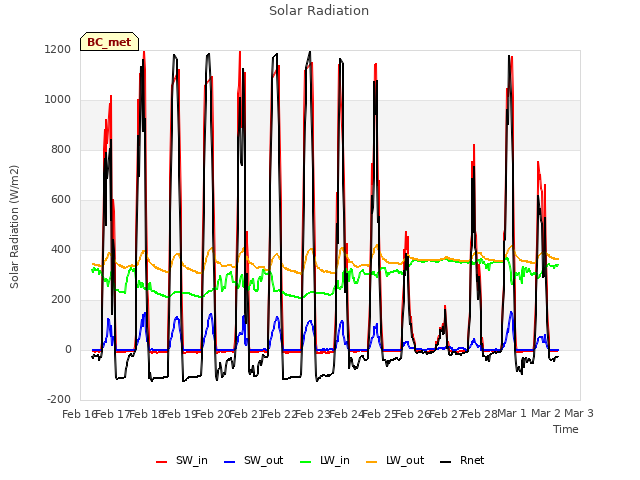Click the Mar 3 x-axis label
This screenshot has height=480, width=640.
point(579,414)
